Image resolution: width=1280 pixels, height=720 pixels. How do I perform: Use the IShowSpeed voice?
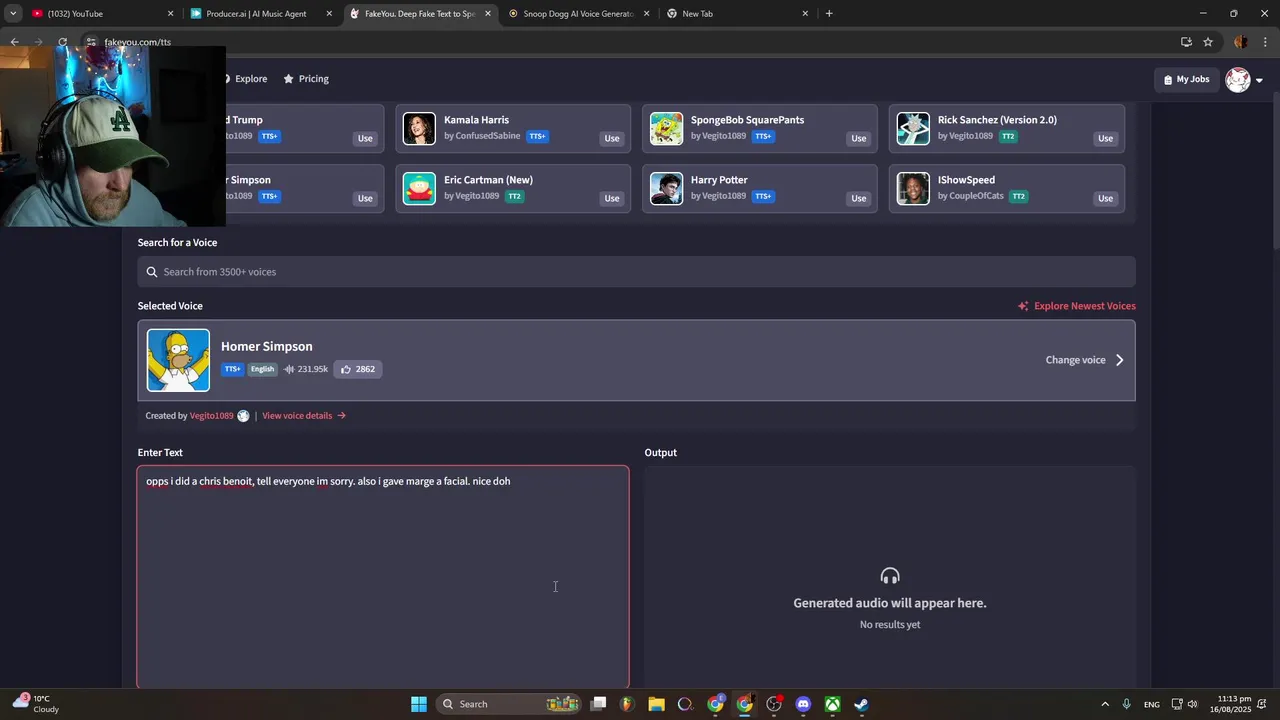[1105, 198]
